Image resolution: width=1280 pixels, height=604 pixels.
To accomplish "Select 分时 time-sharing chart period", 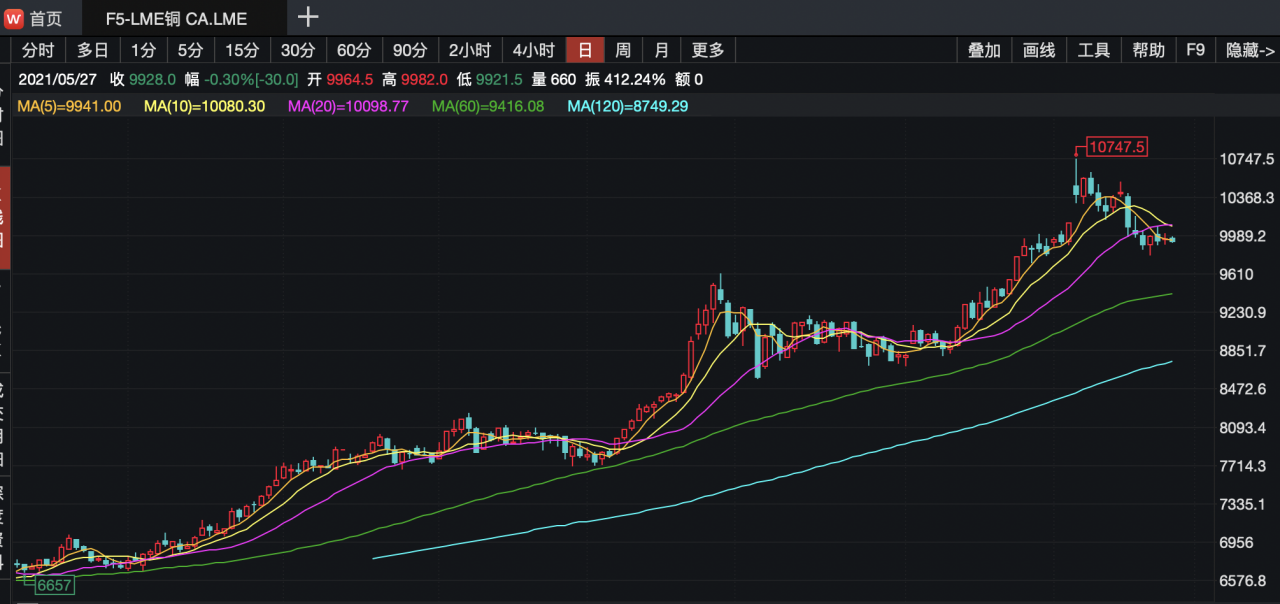I will pyautogui.click(x=38, y=50).
